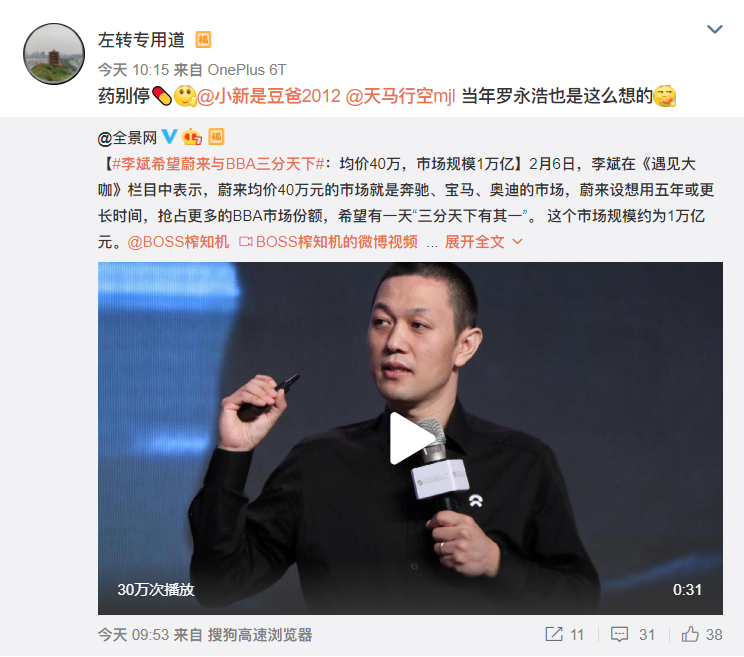Click the blue V verification badge

click(x=169, y=137)
